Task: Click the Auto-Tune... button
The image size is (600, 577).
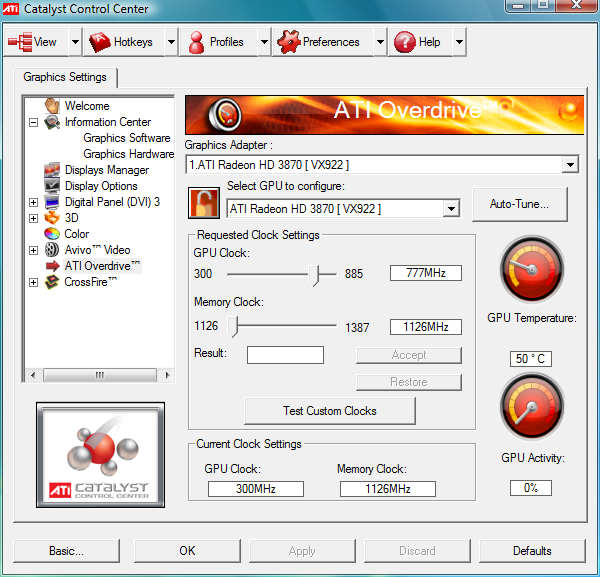Action: tap(520, 204)
